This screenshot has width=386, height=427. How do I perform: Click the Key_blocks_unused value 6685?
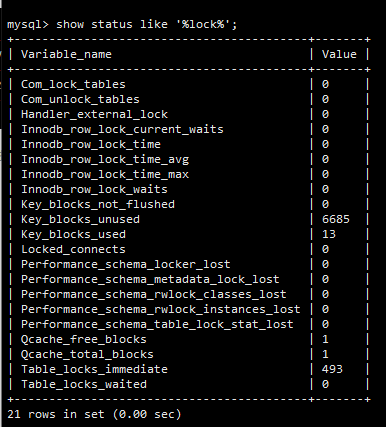point(336,219)
